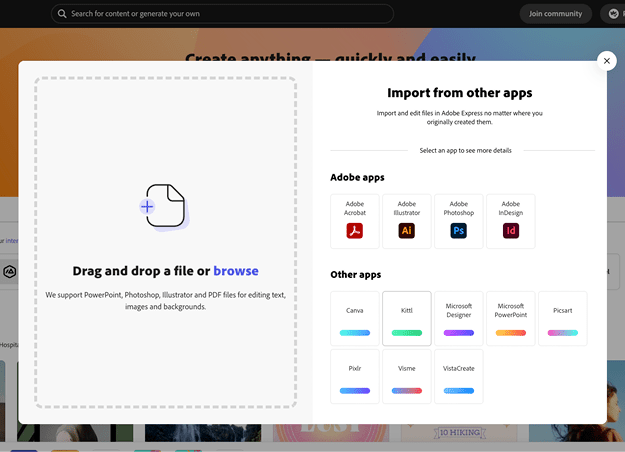Choose VistaCreate under Other apps
The image size is (625, 452).
coord(459,376)
